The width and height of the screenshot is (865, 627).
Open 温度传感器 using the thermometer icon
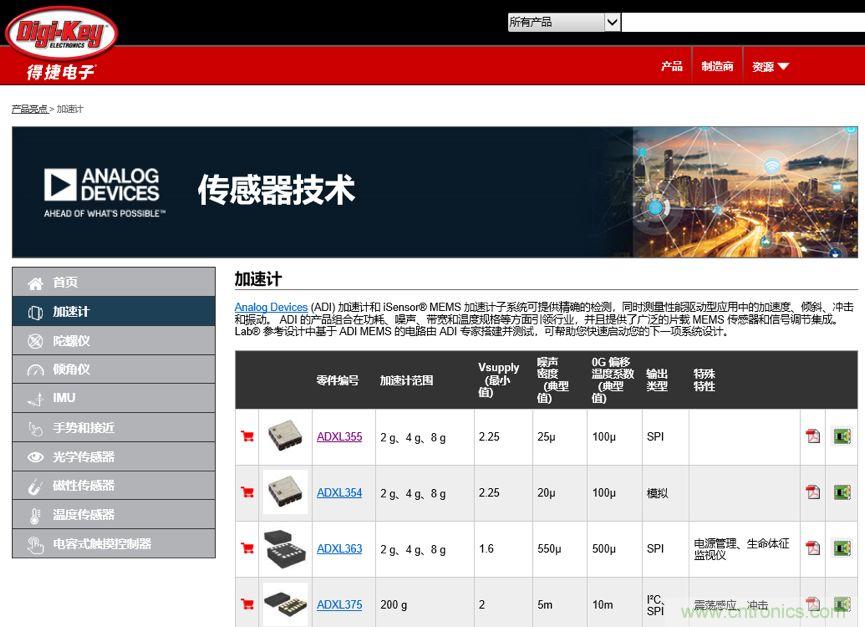click(x=35, y=515)
